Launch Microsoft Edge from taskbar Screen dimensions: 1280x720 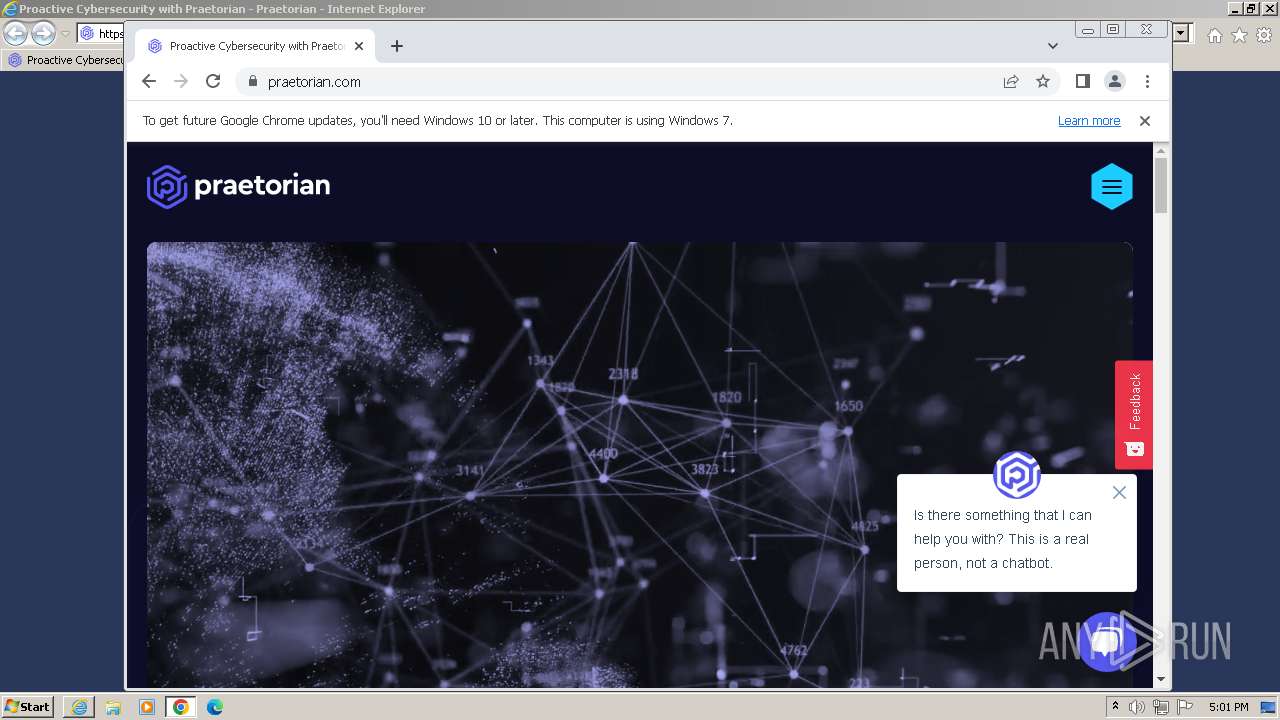pos(214,707)
